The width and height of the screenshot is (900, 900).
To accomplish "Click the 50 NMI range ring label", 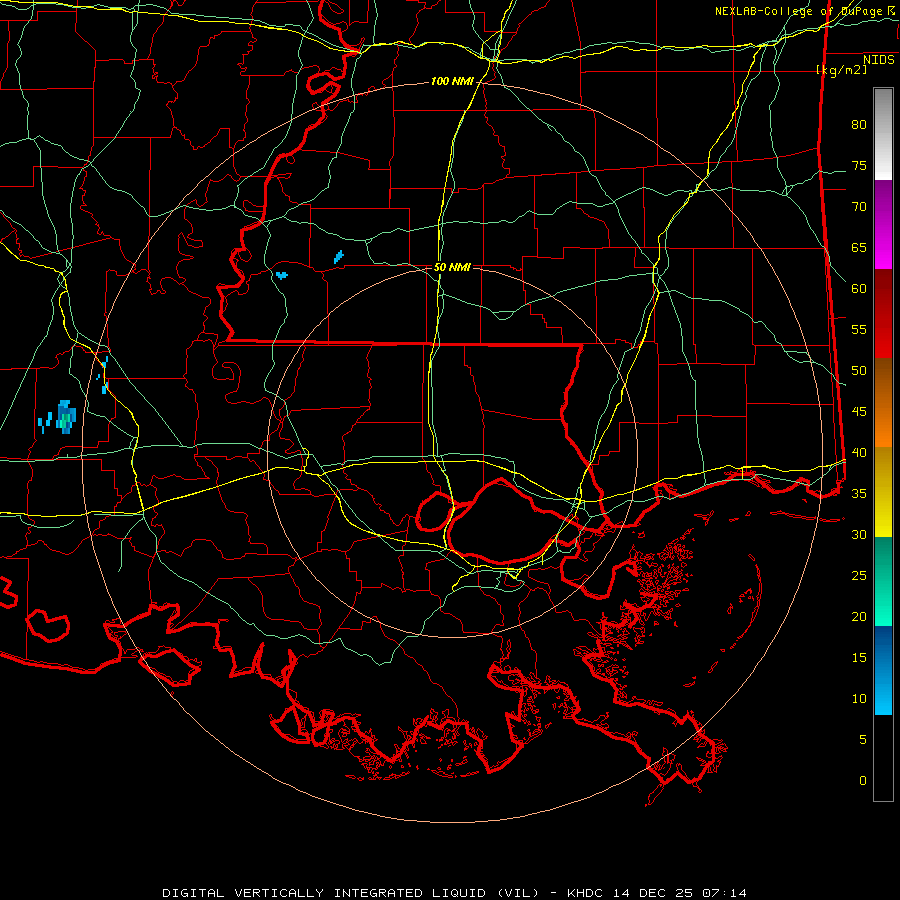I will 452,267.
